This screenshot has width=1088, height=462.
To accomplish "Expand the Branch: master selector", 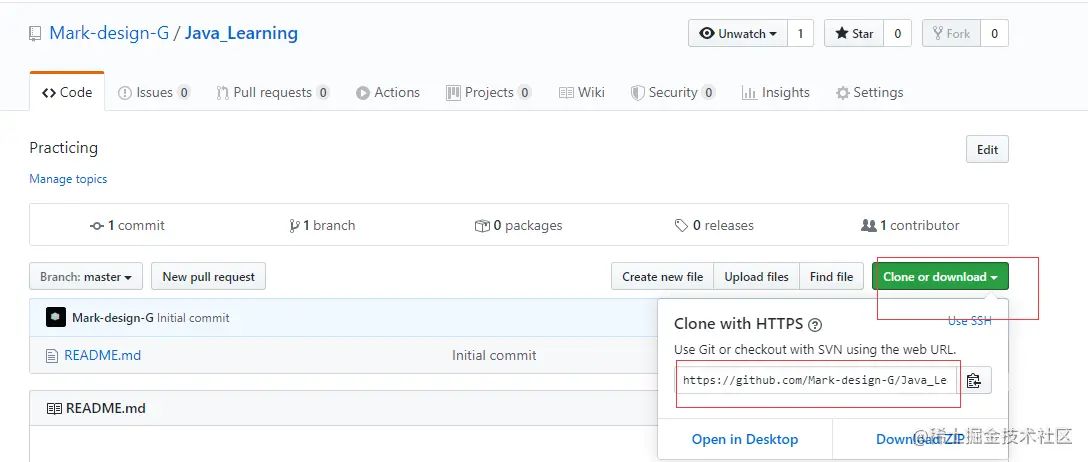I will click(x=86, y=277).
